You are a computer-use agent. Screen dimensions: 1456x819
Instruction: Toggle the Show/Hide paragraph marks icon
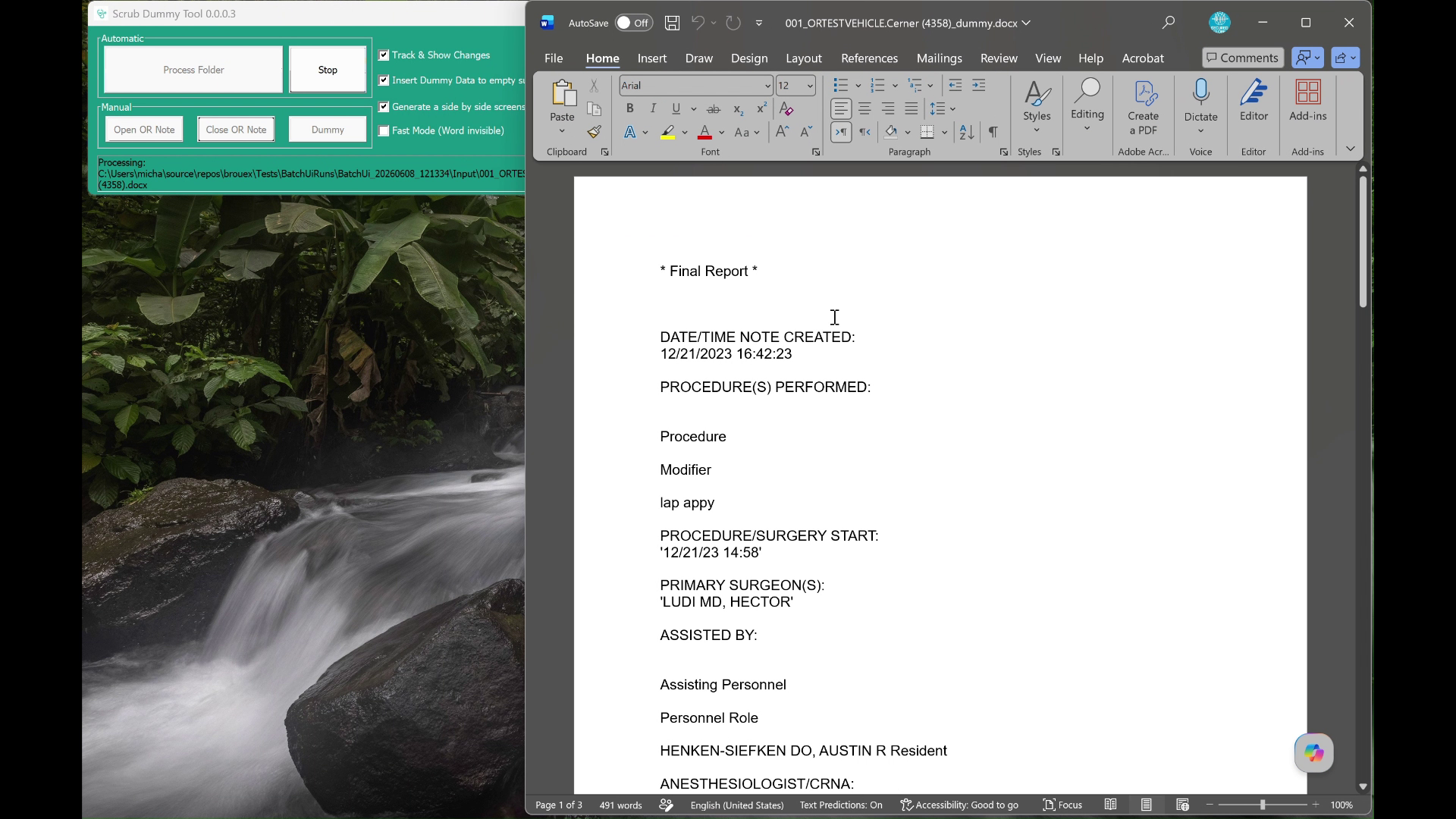[x=993, y=132]
